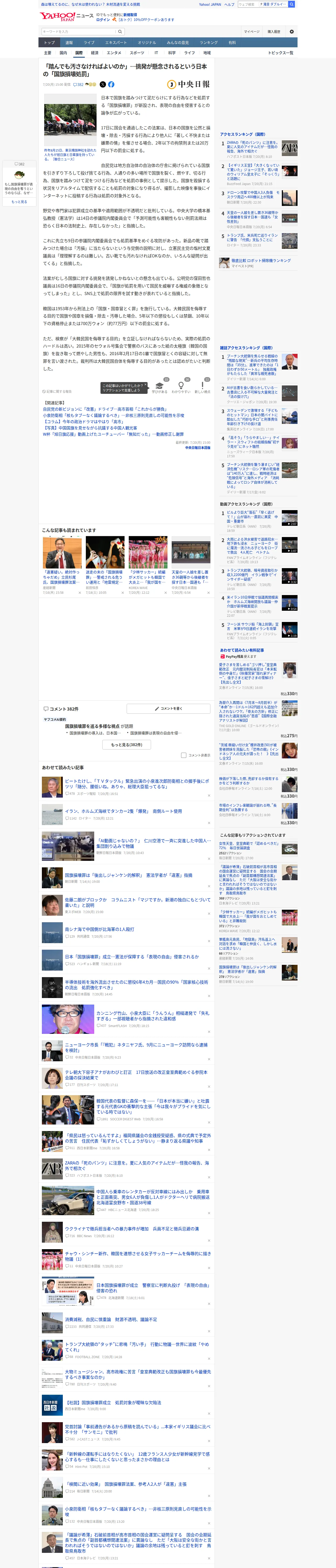Open 衛星比較 ロボット掃除機ランキング ad
This screenshot has width=336, height=1568.
tap(261, 261)
